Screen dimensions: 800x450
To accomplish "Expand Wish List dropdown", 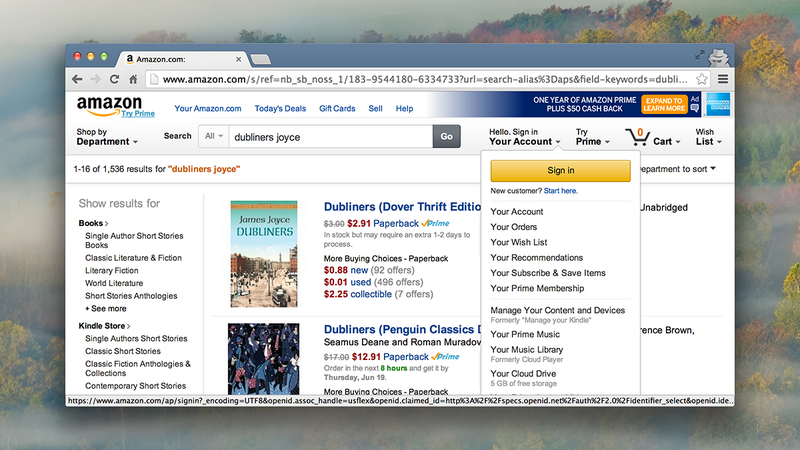I will (708, 137).
